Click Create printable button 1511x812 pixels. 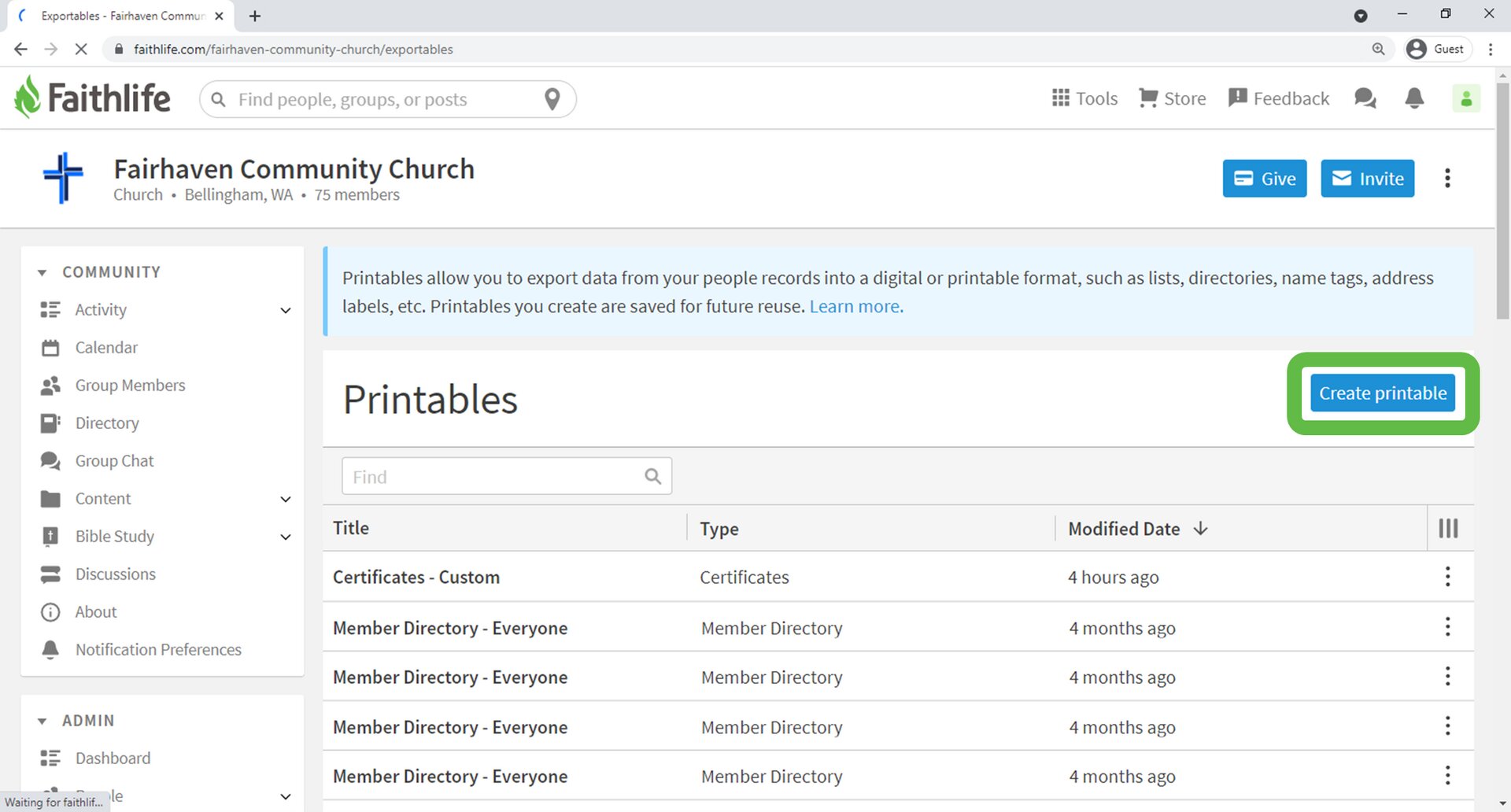[x=1383, y=393]
